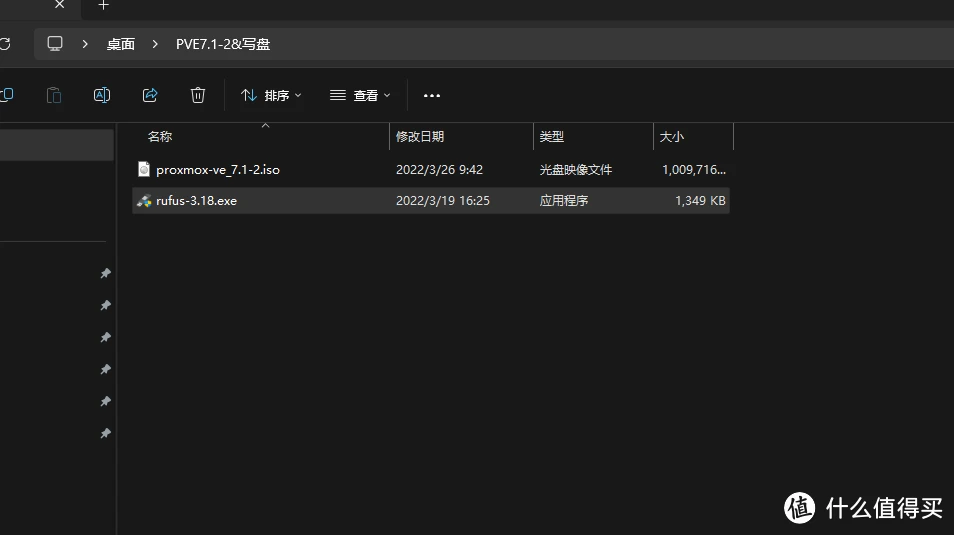Screen dimensions: 954x535
Task: Click the Copy toolbar icon
Action: (x=7, y=95)
